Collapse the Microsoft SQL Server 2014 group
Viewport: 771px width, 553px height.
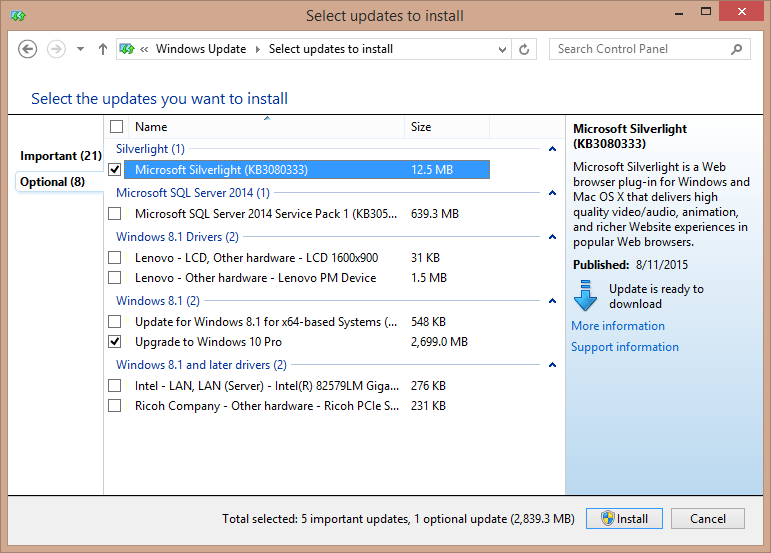[x=552, y=193]
